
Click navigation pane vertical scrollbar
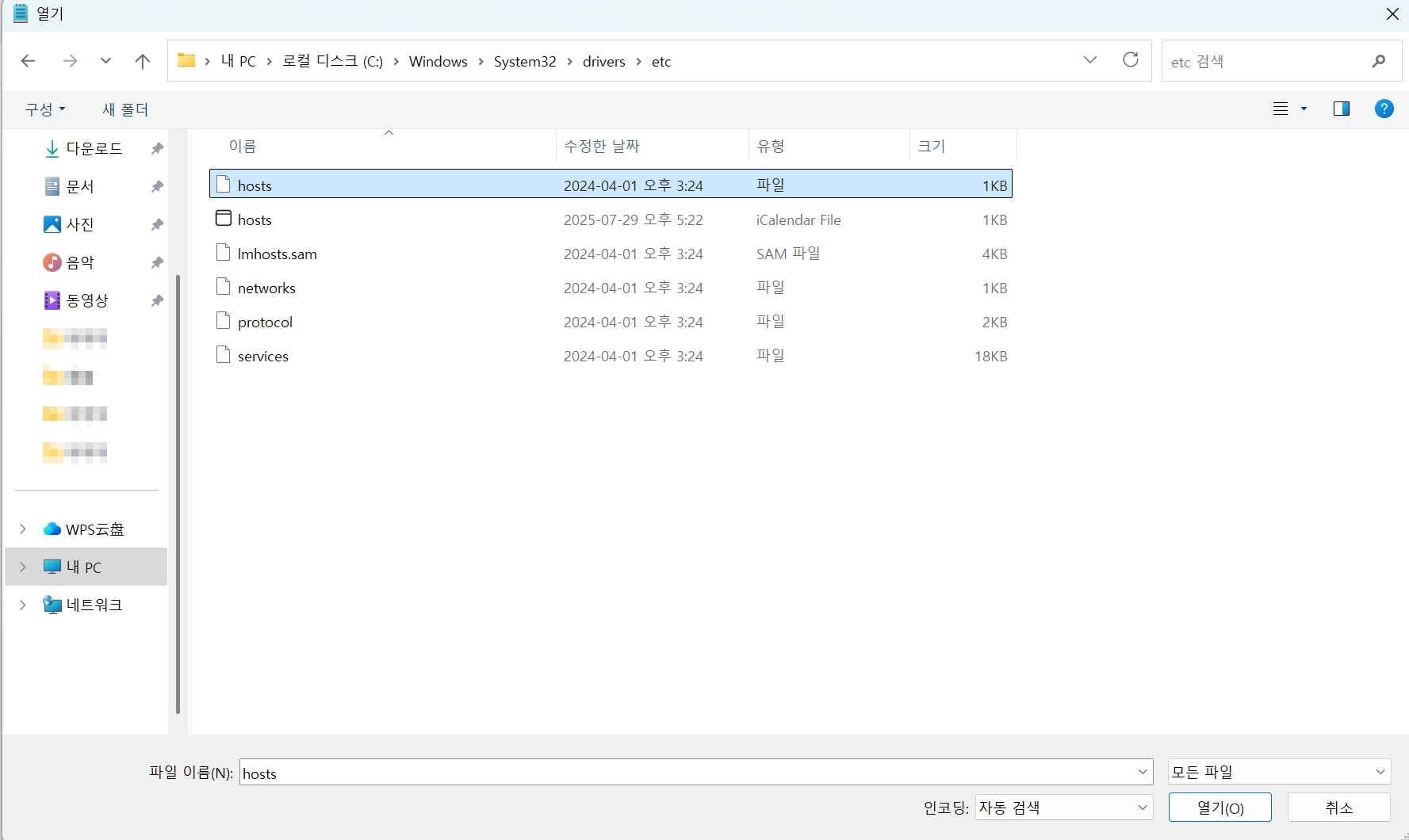[178, 494]
